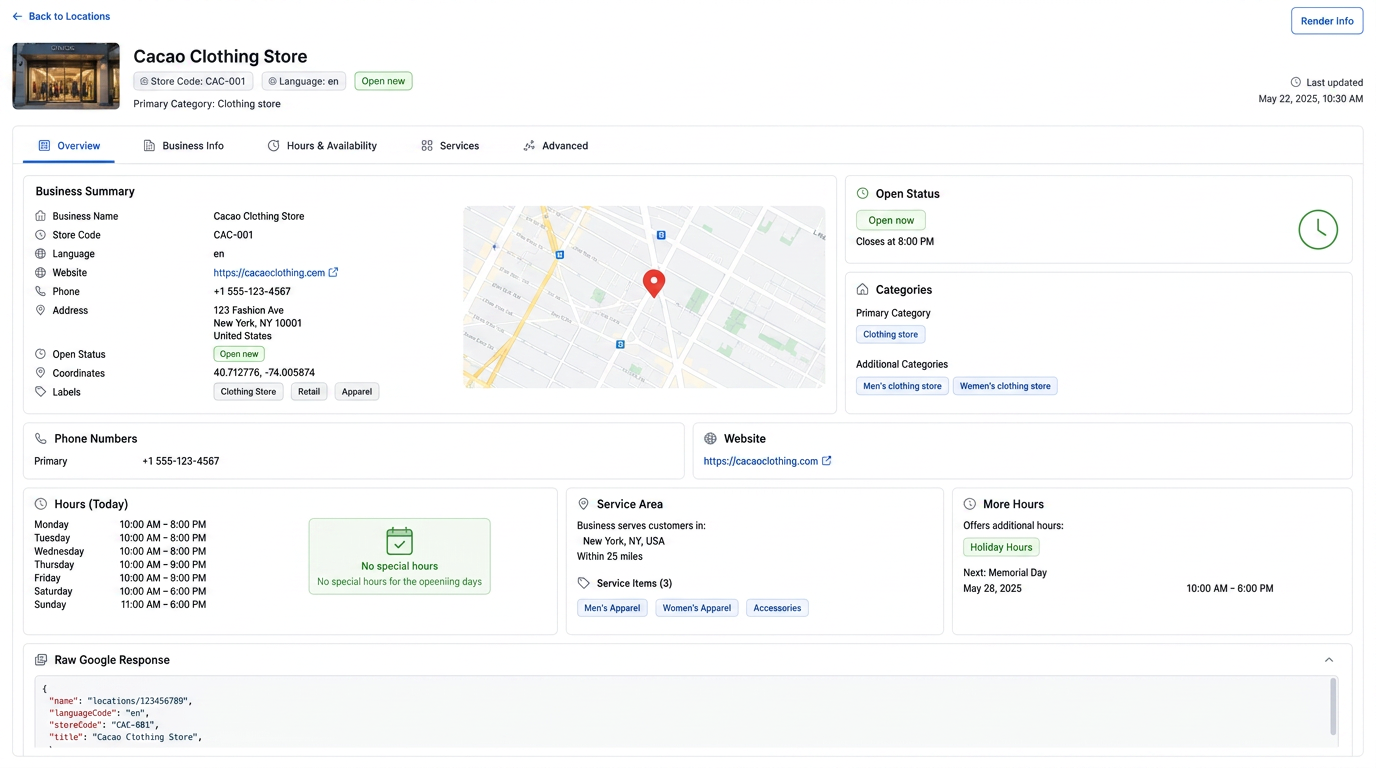
Task: Click the Next: Memorial Day text
Action: click(1005, 573)
